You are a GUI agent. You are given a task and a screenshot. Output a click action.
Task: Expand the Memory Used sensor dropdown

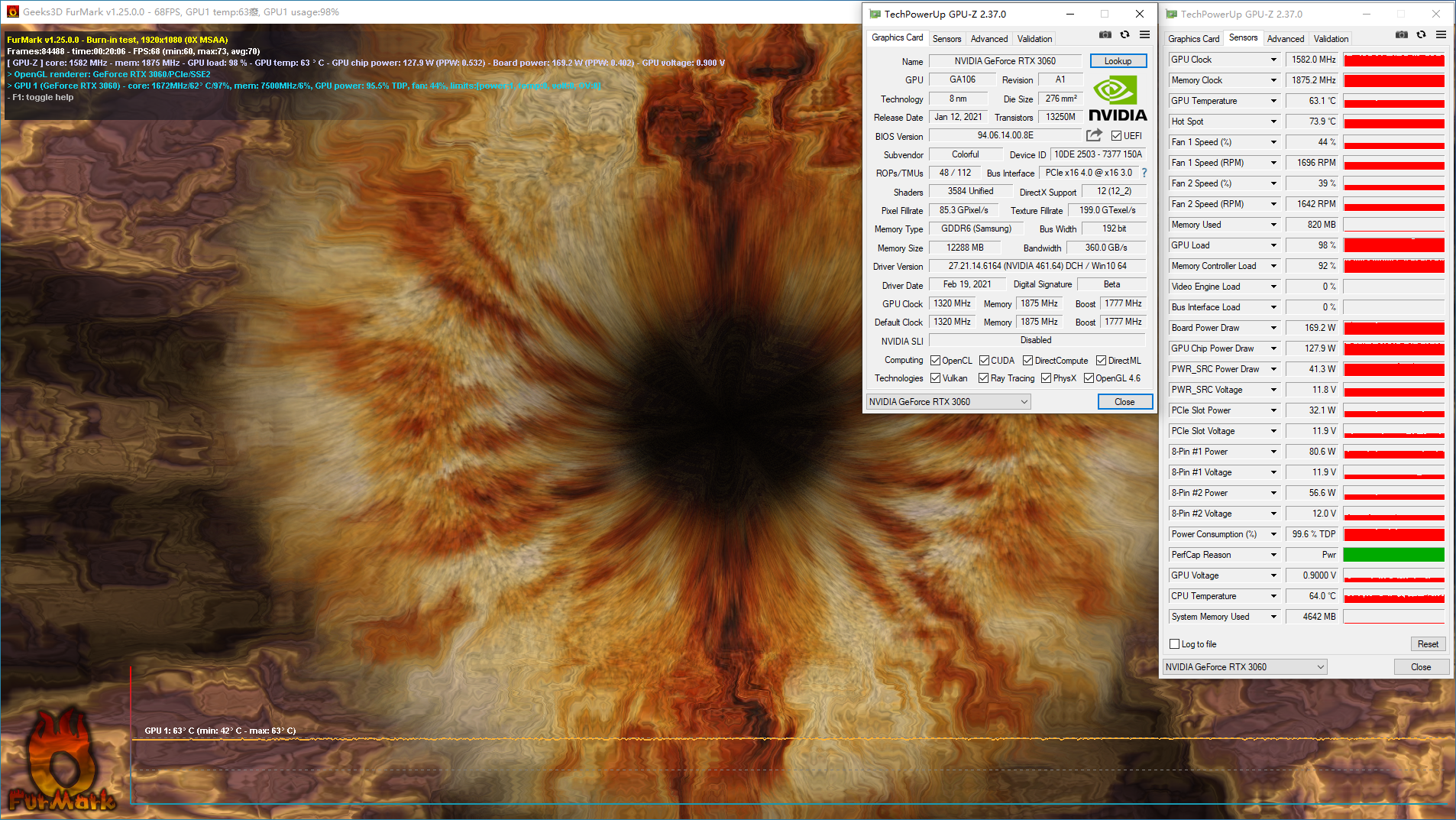(1273, 225)
